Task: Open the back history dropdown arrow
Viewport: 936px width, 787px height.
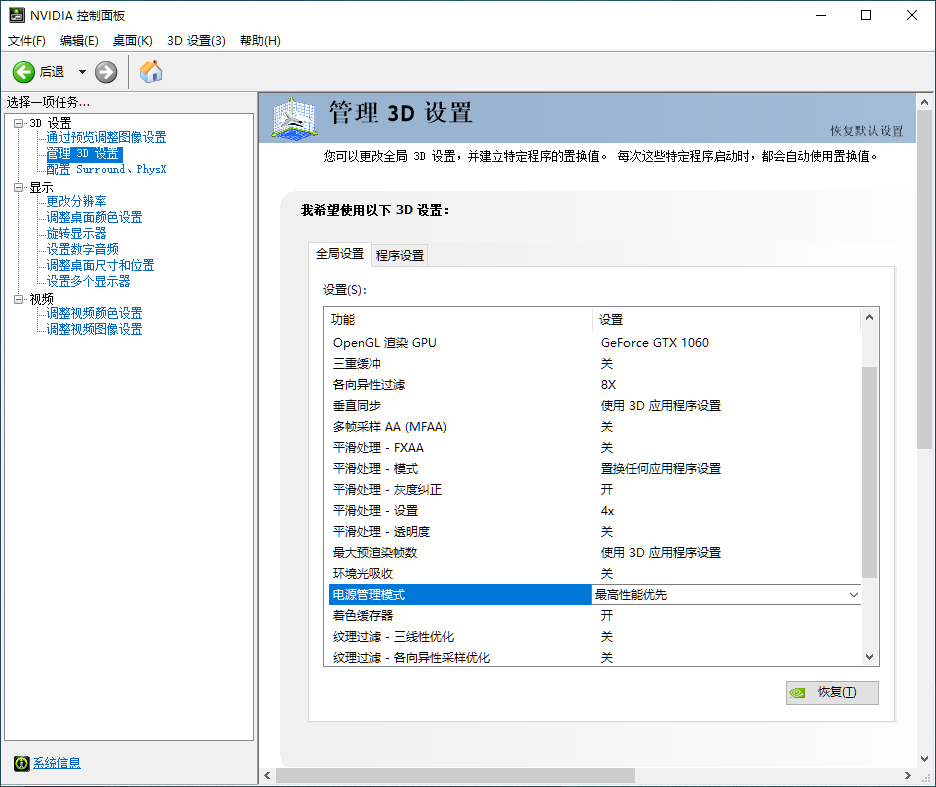Action: pyautogui.click(x=82, y=72)
